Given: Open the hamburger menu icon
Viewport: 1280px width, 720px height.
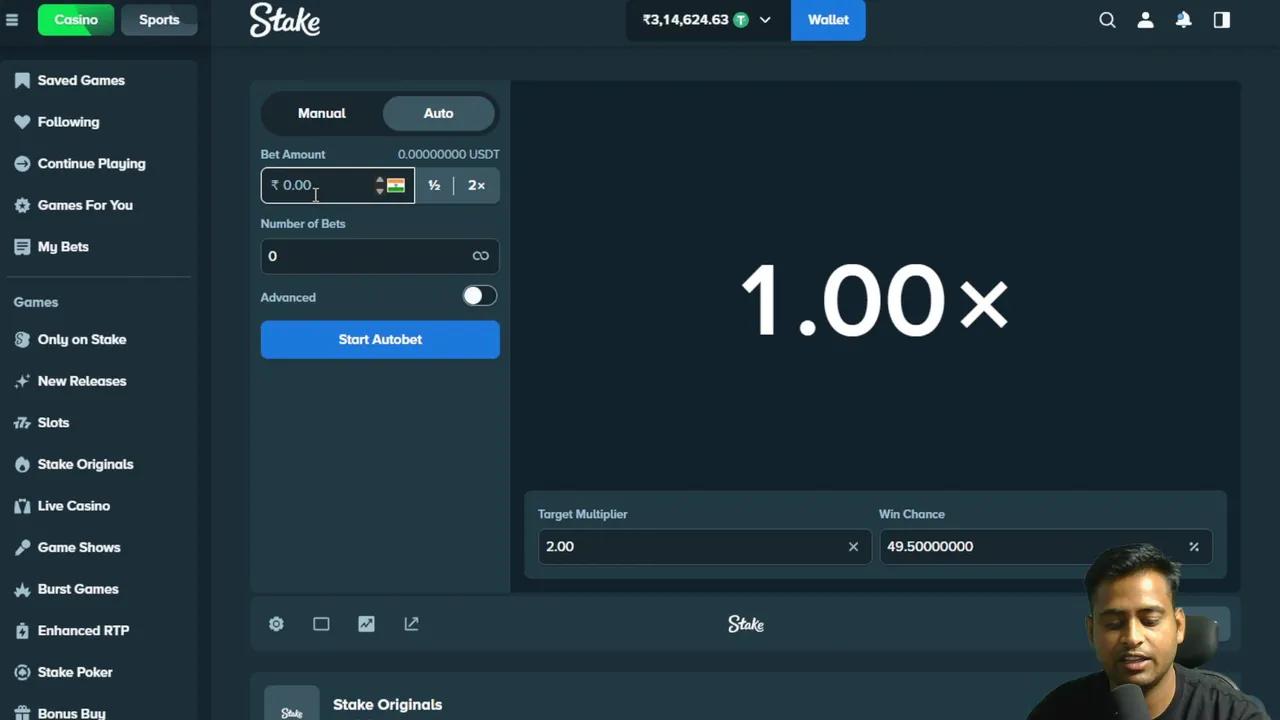Looking at the screenshot, I should pyautogui.click(x=12, y=20).
